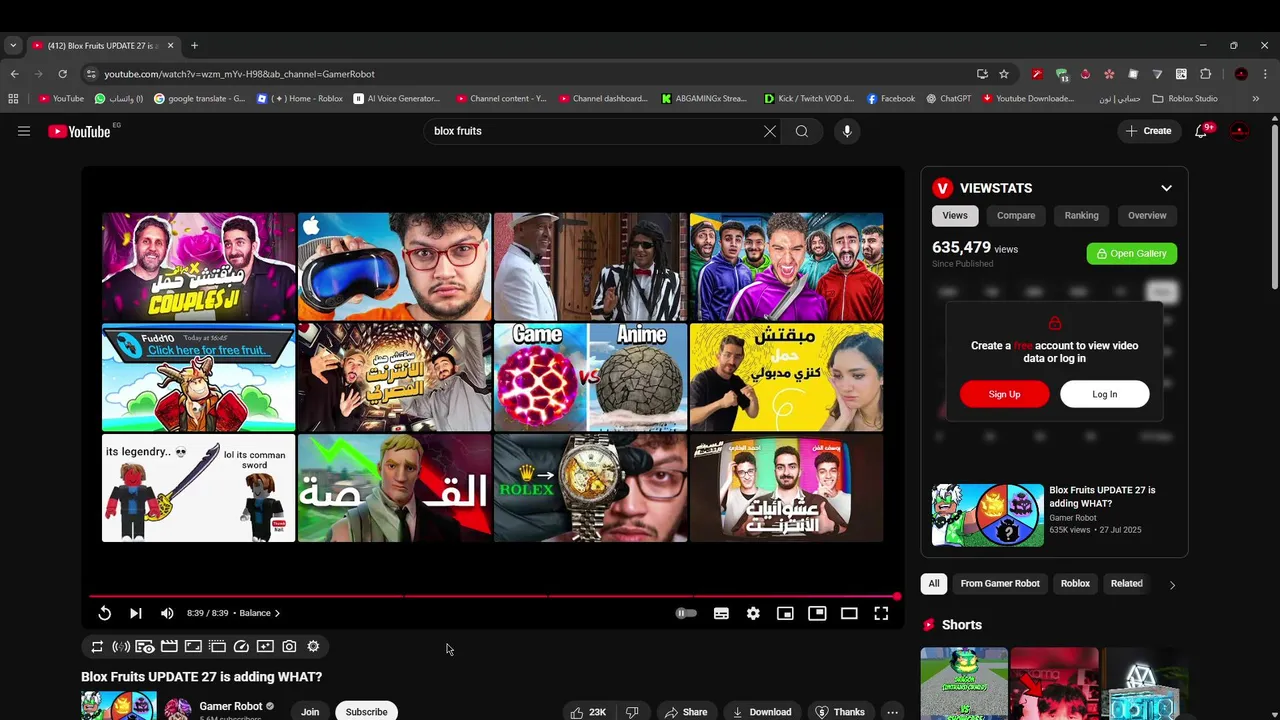This screenshot has width=1280, height=720.
Task: Open the Game vs Anime end-screen video
Action: click(590, 377)
